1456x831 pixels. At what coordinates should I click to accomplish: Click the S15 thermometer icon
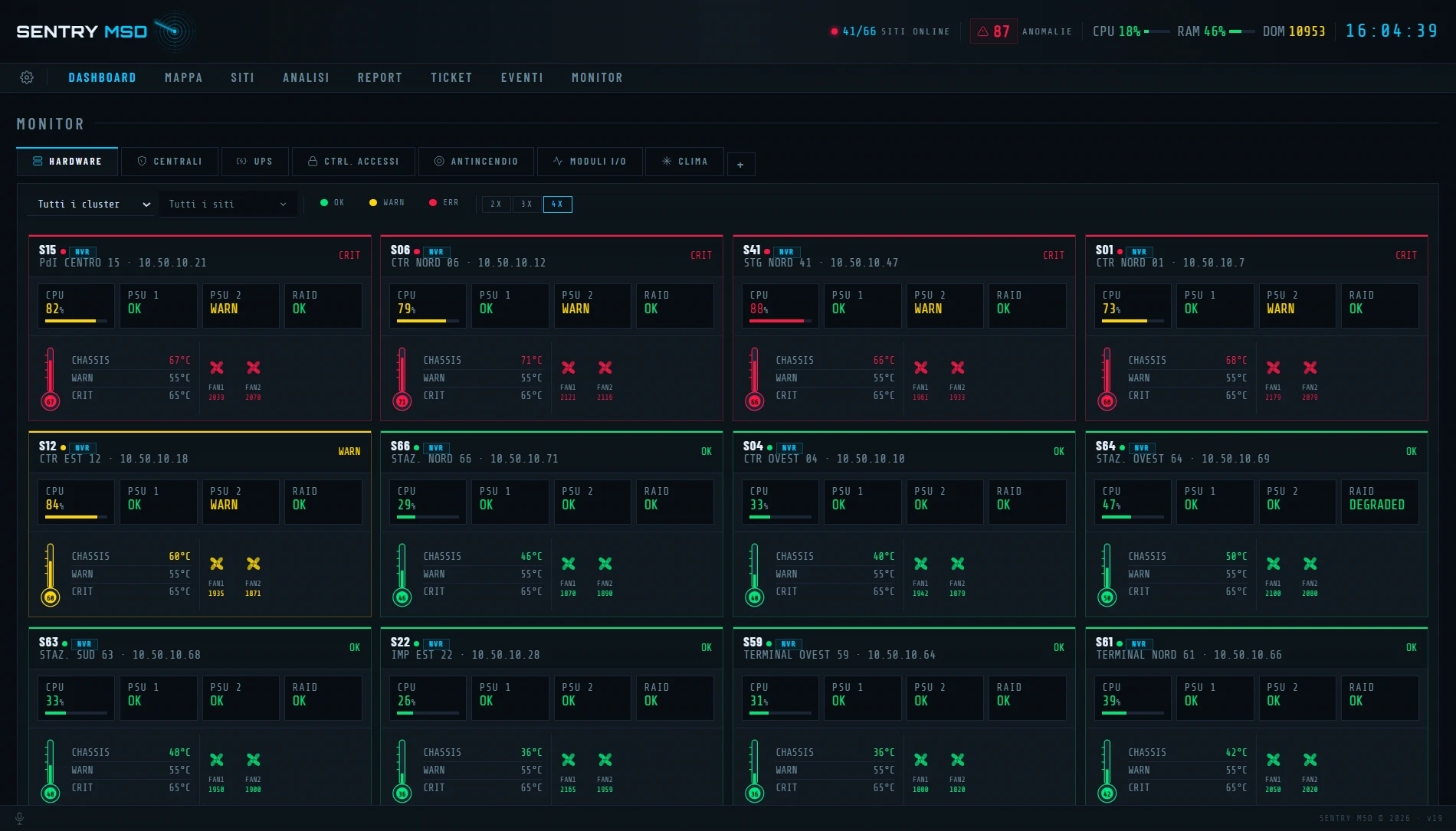[x=51, y=378]
